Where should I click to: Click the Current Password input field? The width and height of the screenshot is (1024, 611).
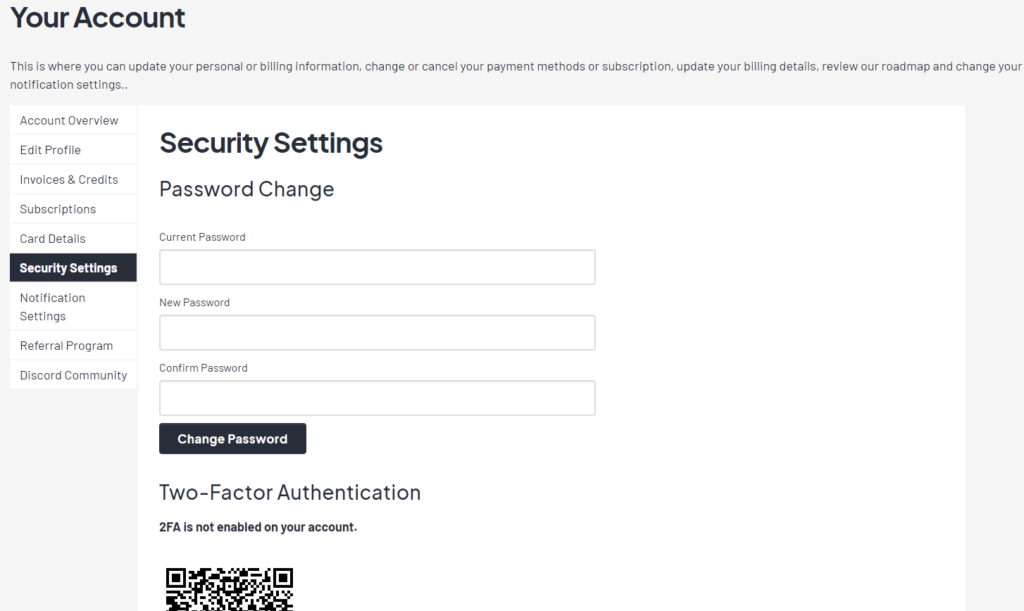(377, 266)
